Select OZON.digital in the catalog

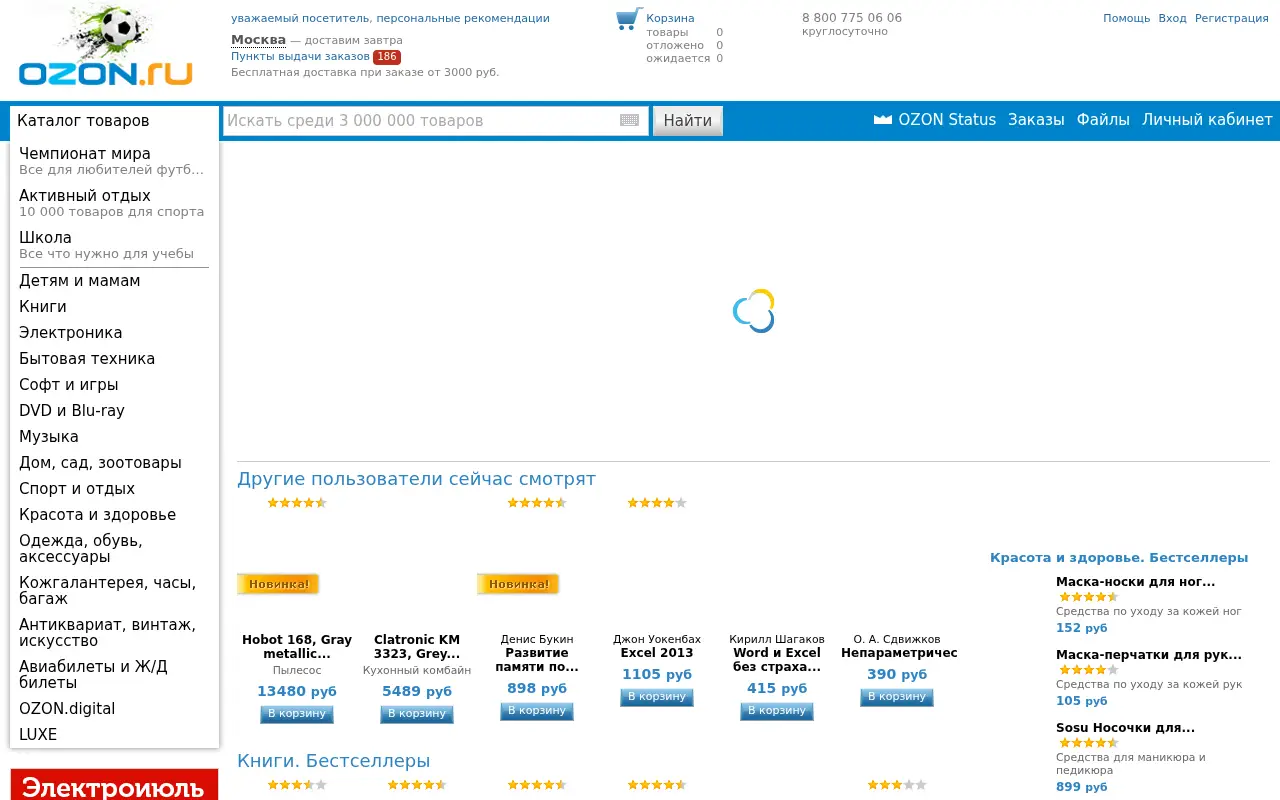click(67, 709)
